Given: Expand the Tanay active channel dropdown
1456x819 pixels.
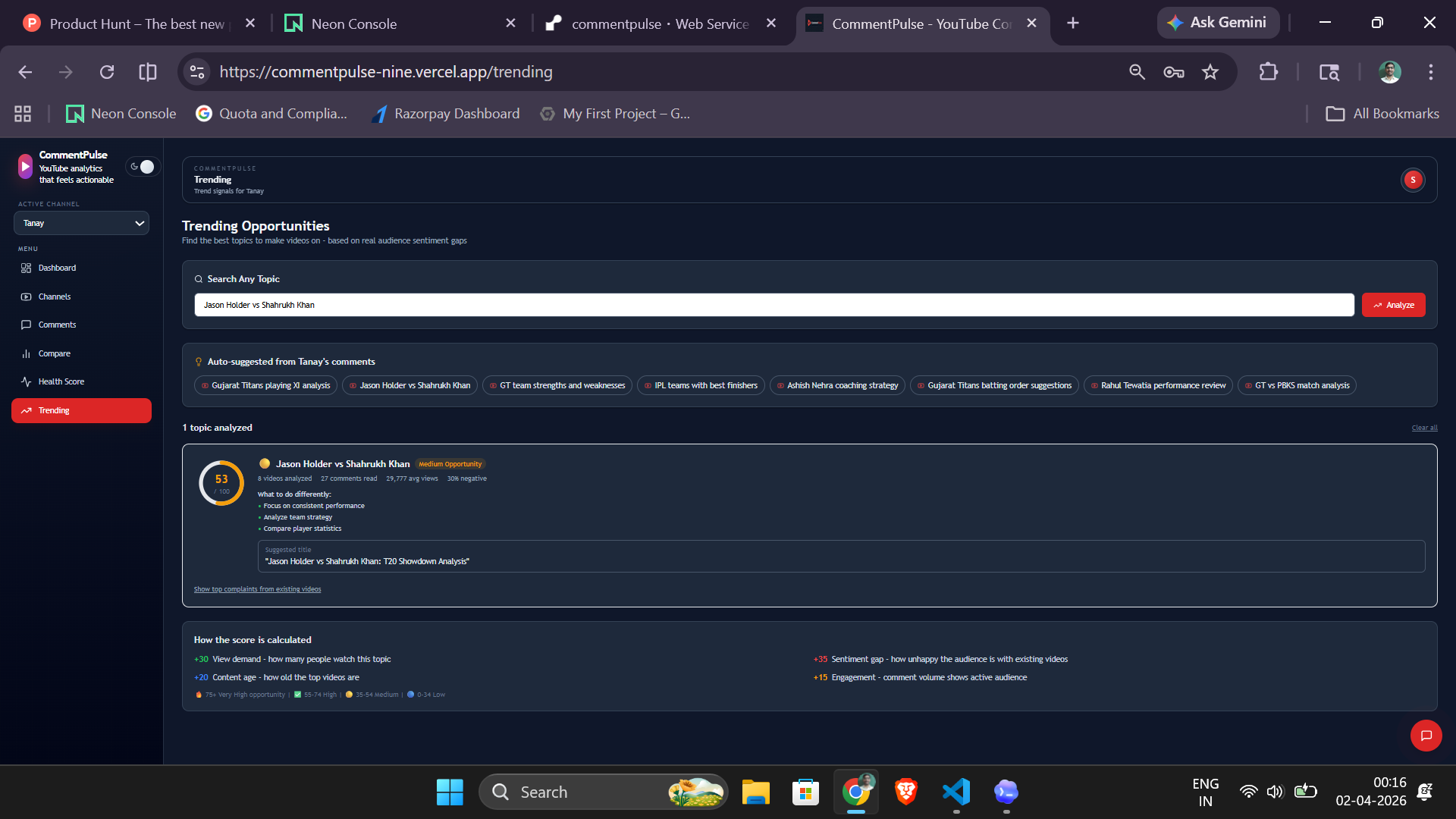Looking at the screenshot, I should 81,223.
